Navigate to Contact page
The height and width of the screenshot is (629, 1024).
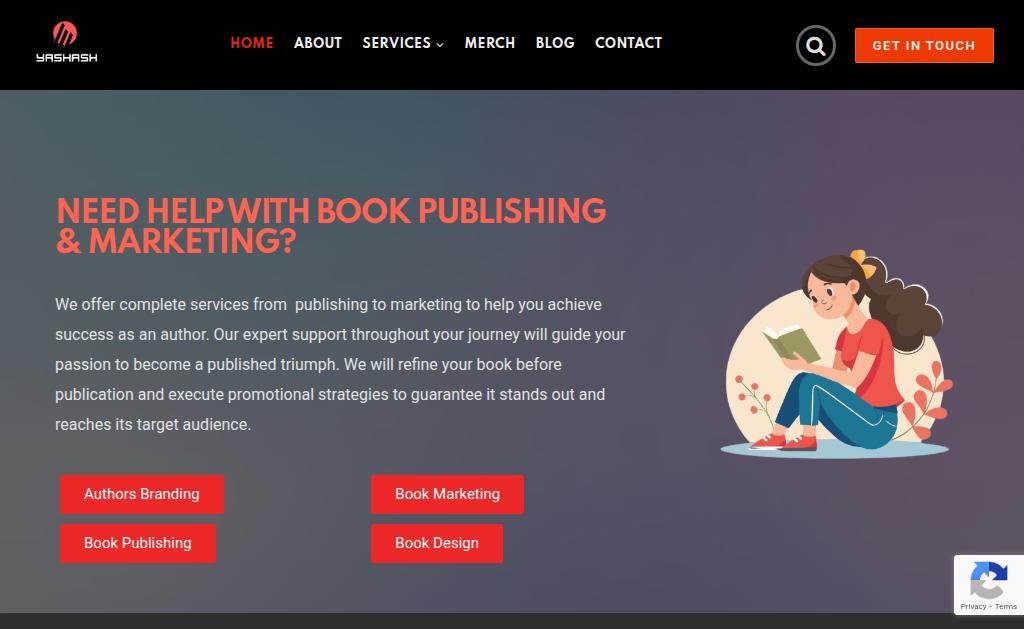628,43
